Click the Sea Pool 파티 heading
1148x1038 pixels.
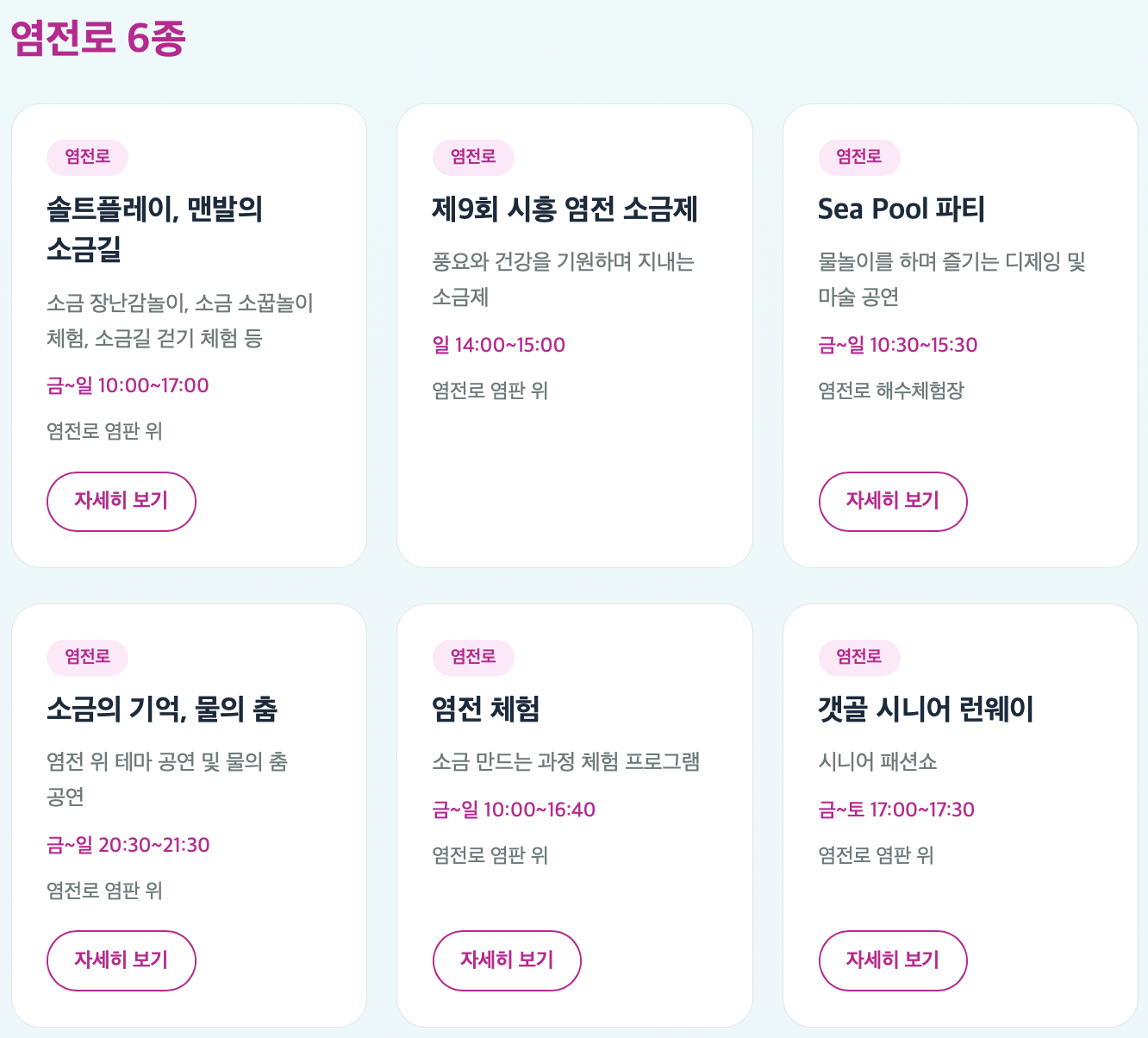[902, 209]
